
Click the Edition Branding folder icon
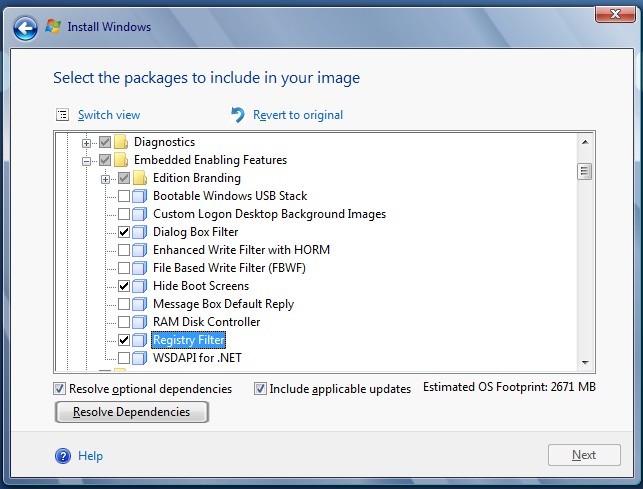[140, 178]
